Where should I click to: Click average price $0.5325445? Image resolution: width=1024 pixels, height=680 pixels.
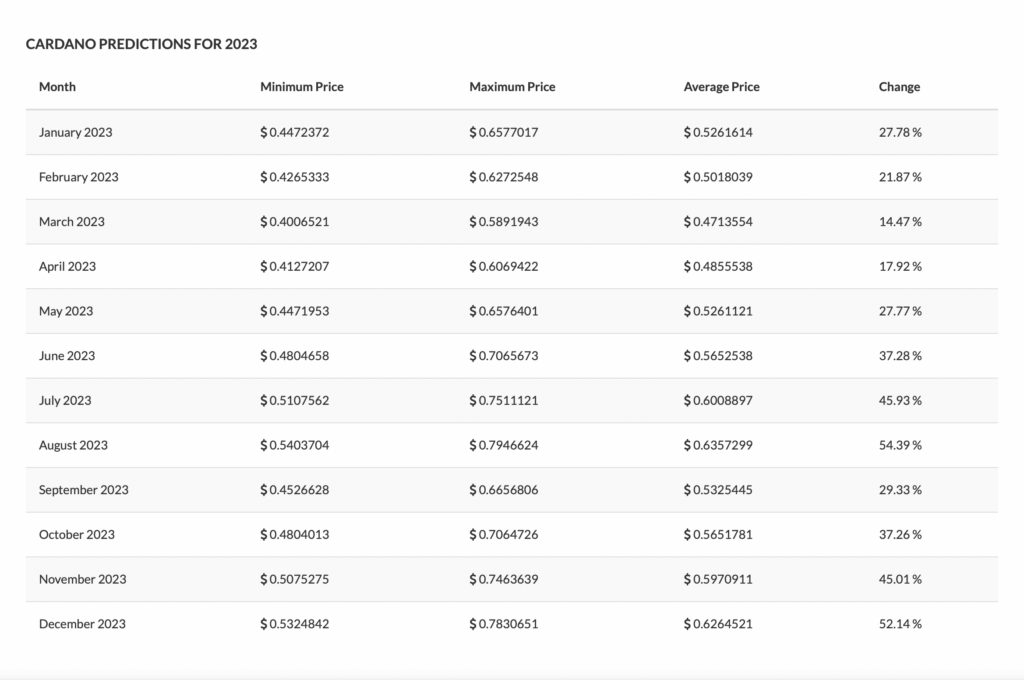718,490
